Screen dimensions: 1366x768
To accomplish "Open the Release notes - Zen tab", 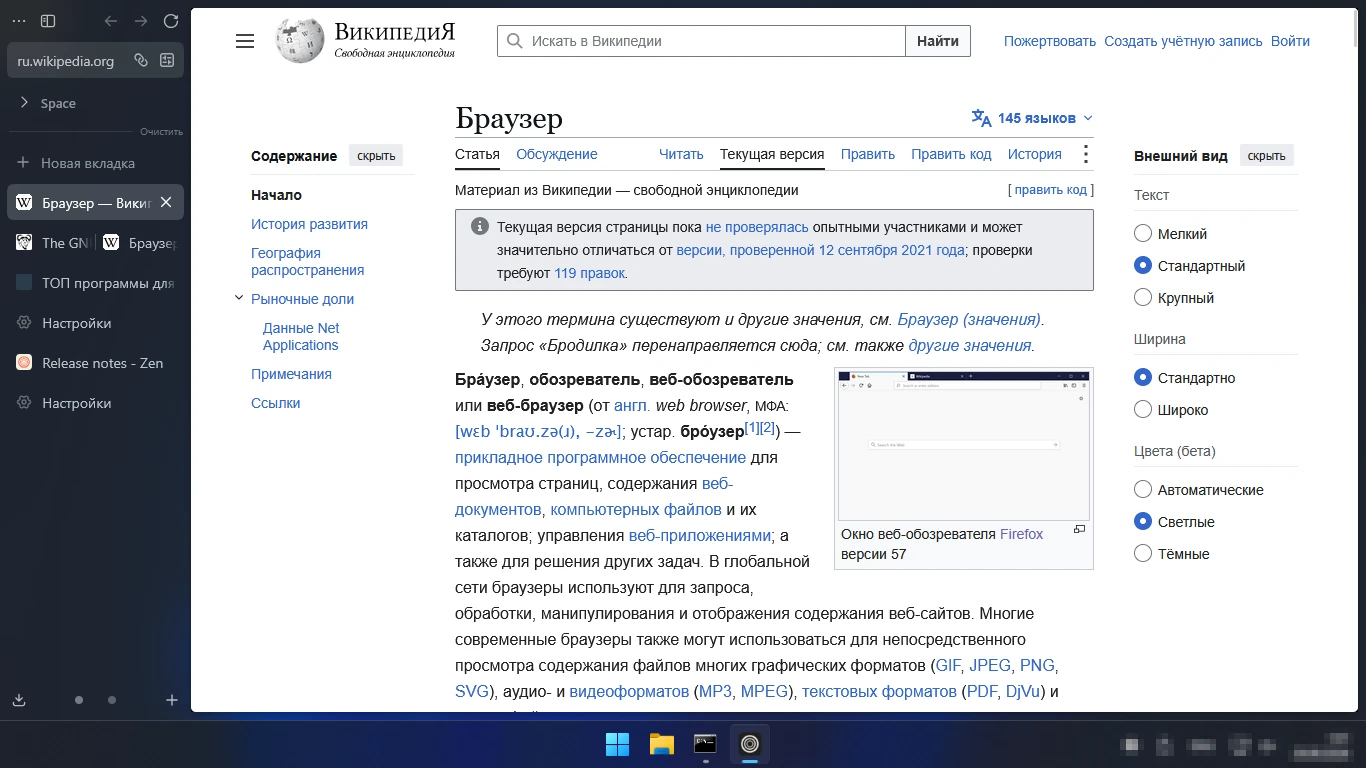I will click(96, 363).
